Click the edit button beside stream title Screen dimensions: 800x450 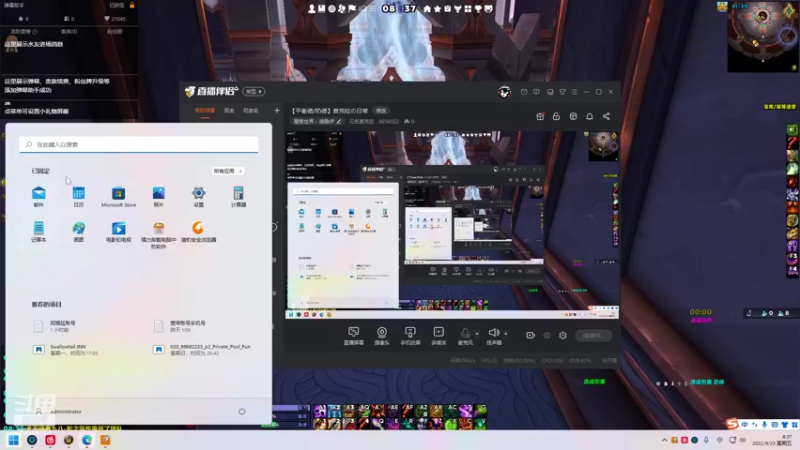point(381,111)
